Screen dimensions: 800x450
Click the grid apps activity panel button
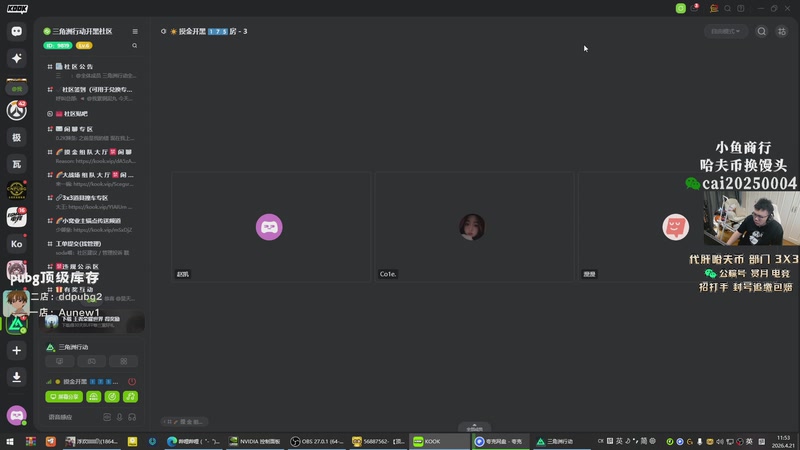[123, 362]
